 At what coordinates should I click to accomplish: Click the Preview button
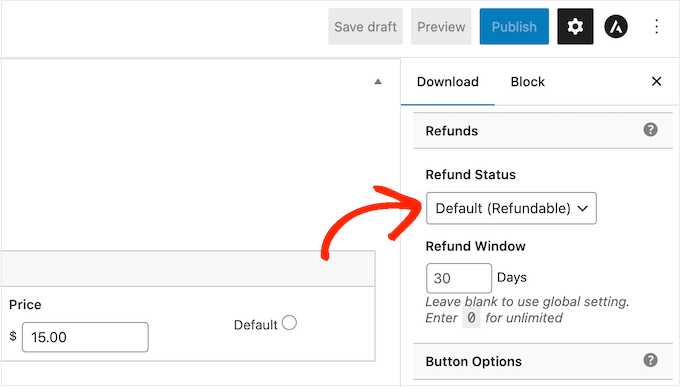[x=441, y=26]
